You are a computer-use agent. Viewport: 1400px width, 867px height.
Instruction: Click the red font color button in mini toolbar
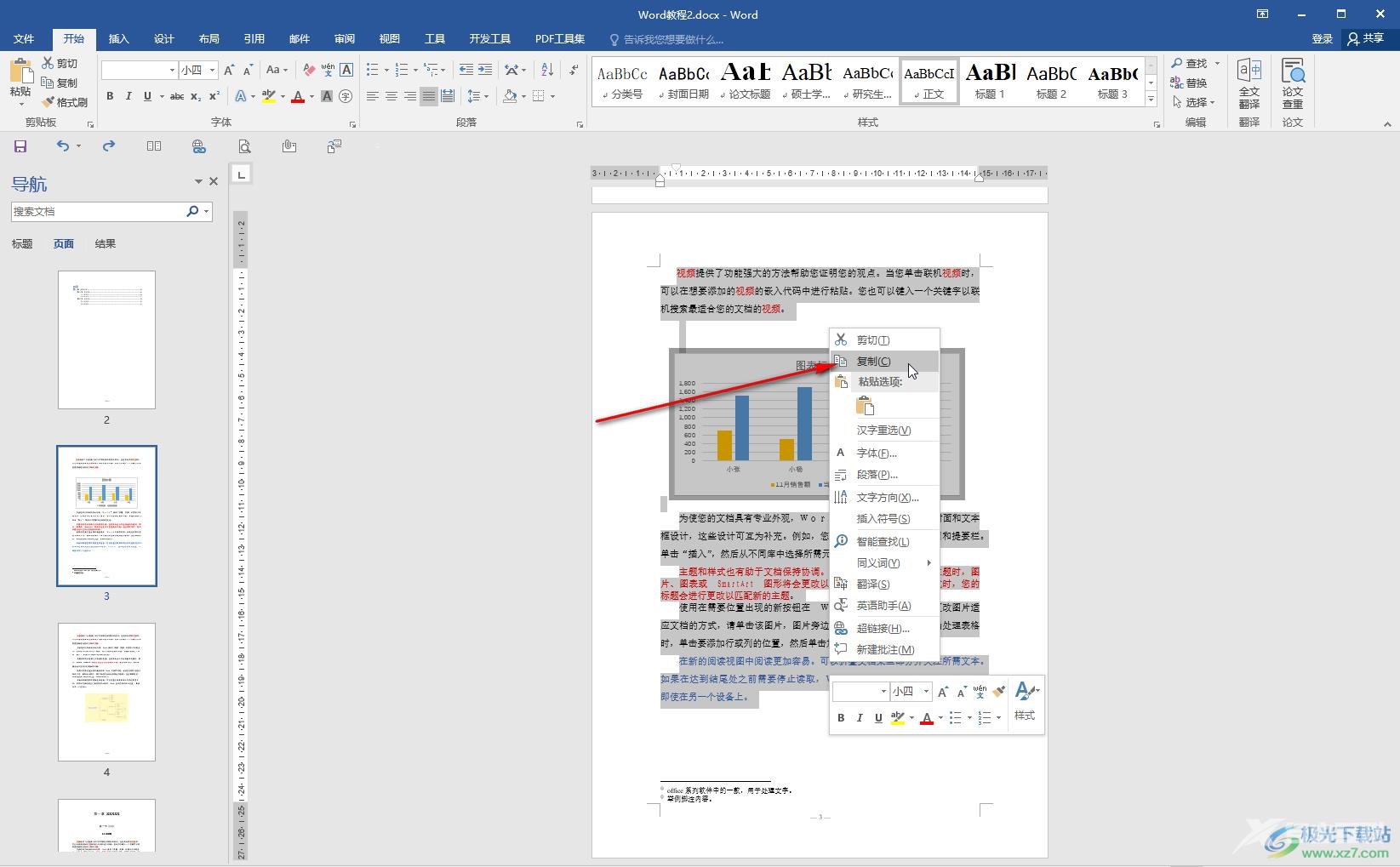(927, 718)
